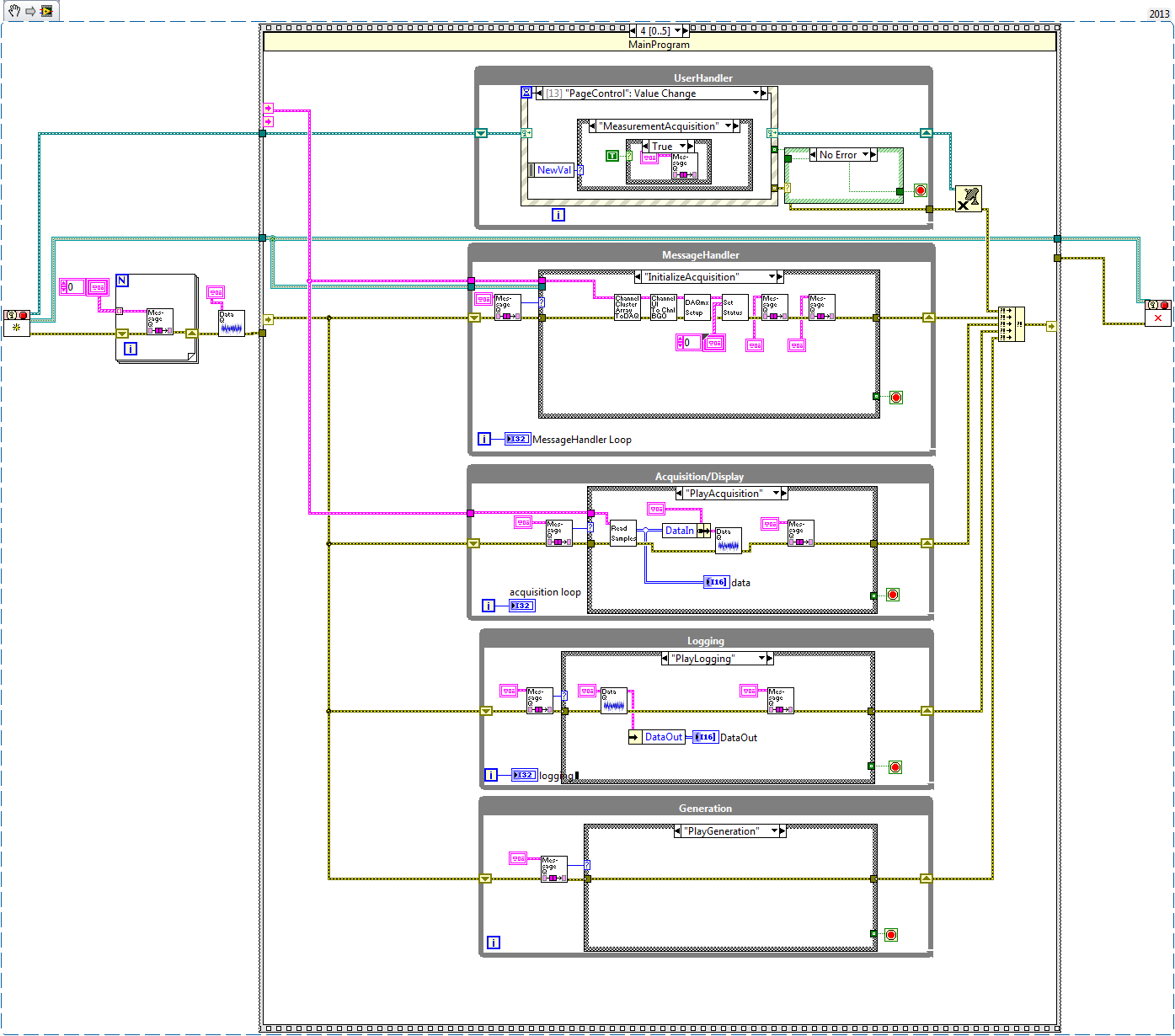Click the 2013 version label
Image resolution: width=1175 pixels, height=1036 pixels.
point(1159,13)
